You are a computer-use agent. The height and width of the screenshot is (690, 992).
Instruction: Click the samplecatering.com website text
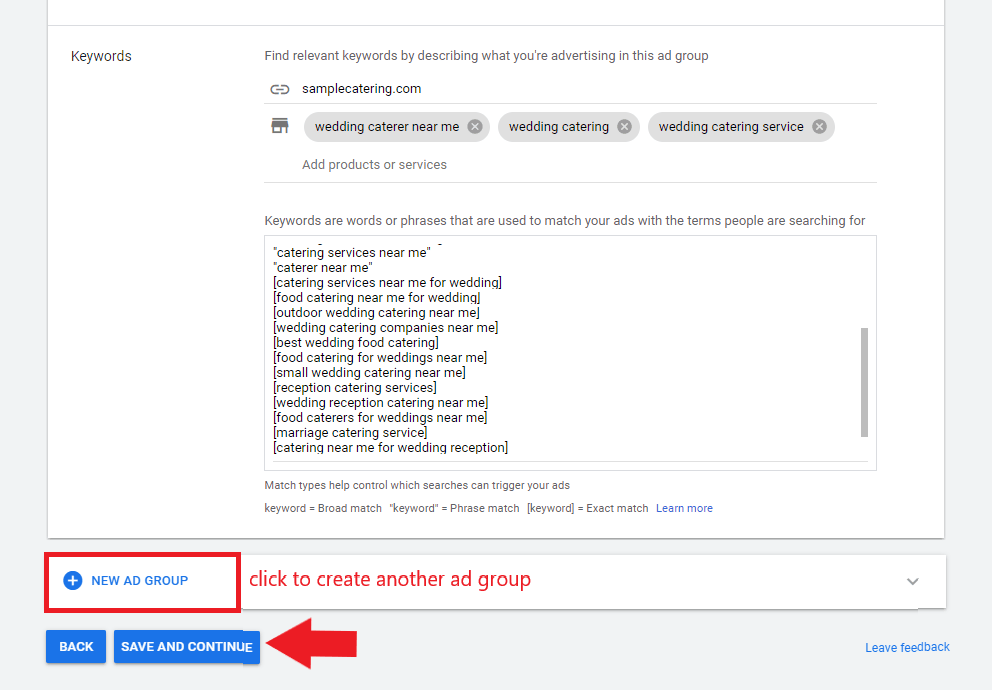point(361,89)
